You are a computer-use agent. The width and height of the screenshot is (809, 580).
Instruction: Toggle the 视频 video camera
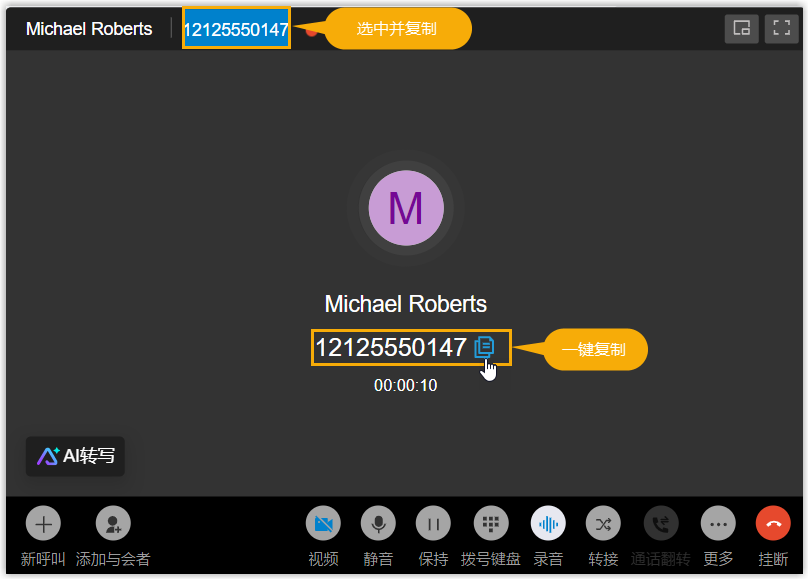pyautogui.click(x=323, y=523)
